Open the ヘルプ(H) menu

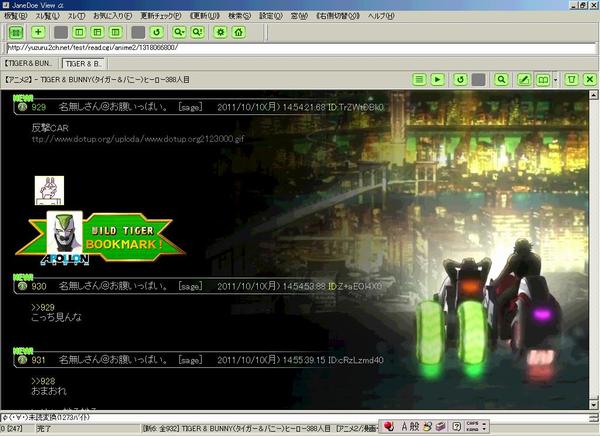[381, 16]
